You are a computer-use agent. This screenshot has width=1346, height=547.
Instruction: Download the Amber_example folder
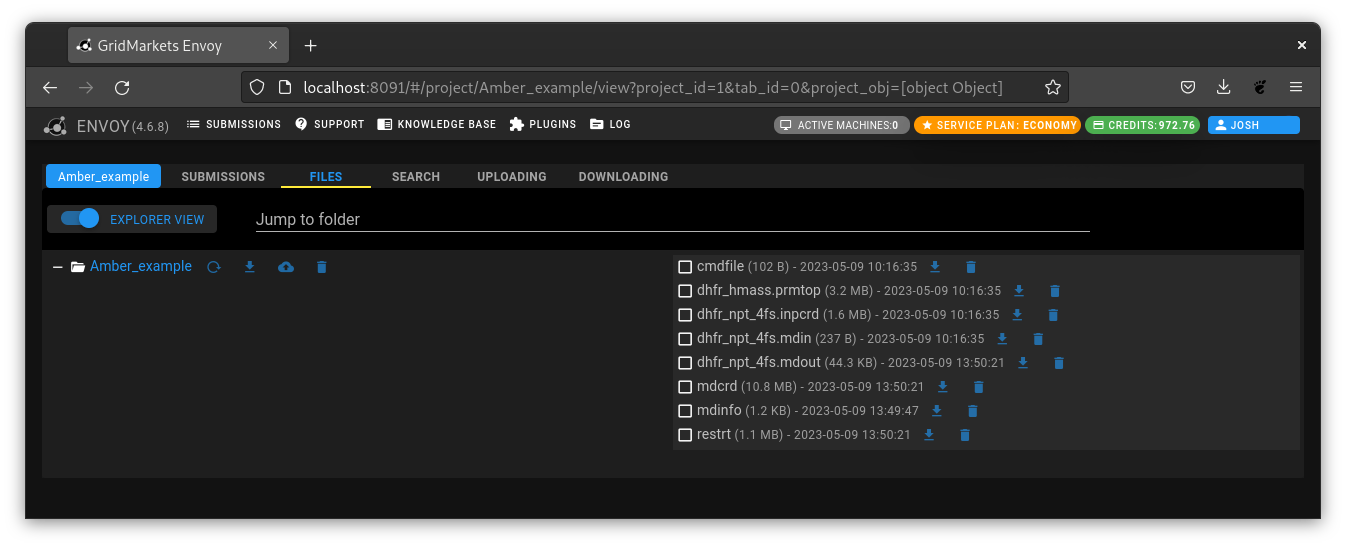[x=250, y=267]
